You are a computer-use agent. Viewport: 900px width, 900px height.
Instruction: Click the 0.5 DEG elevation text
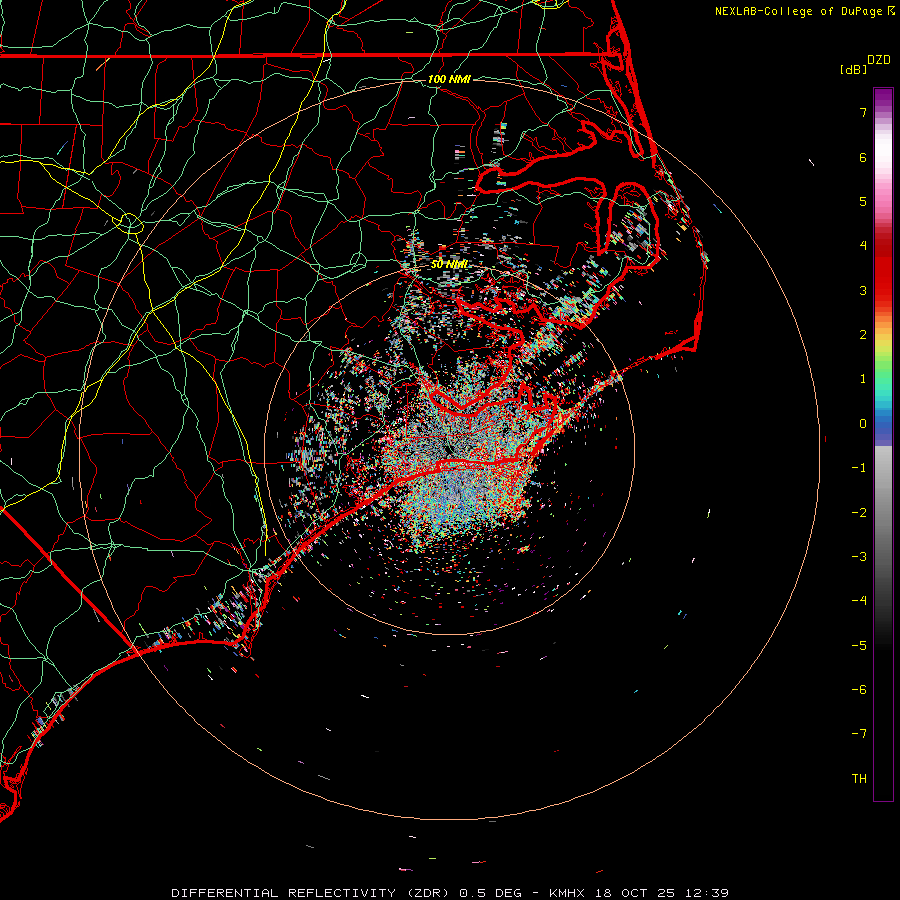(491, 893)
